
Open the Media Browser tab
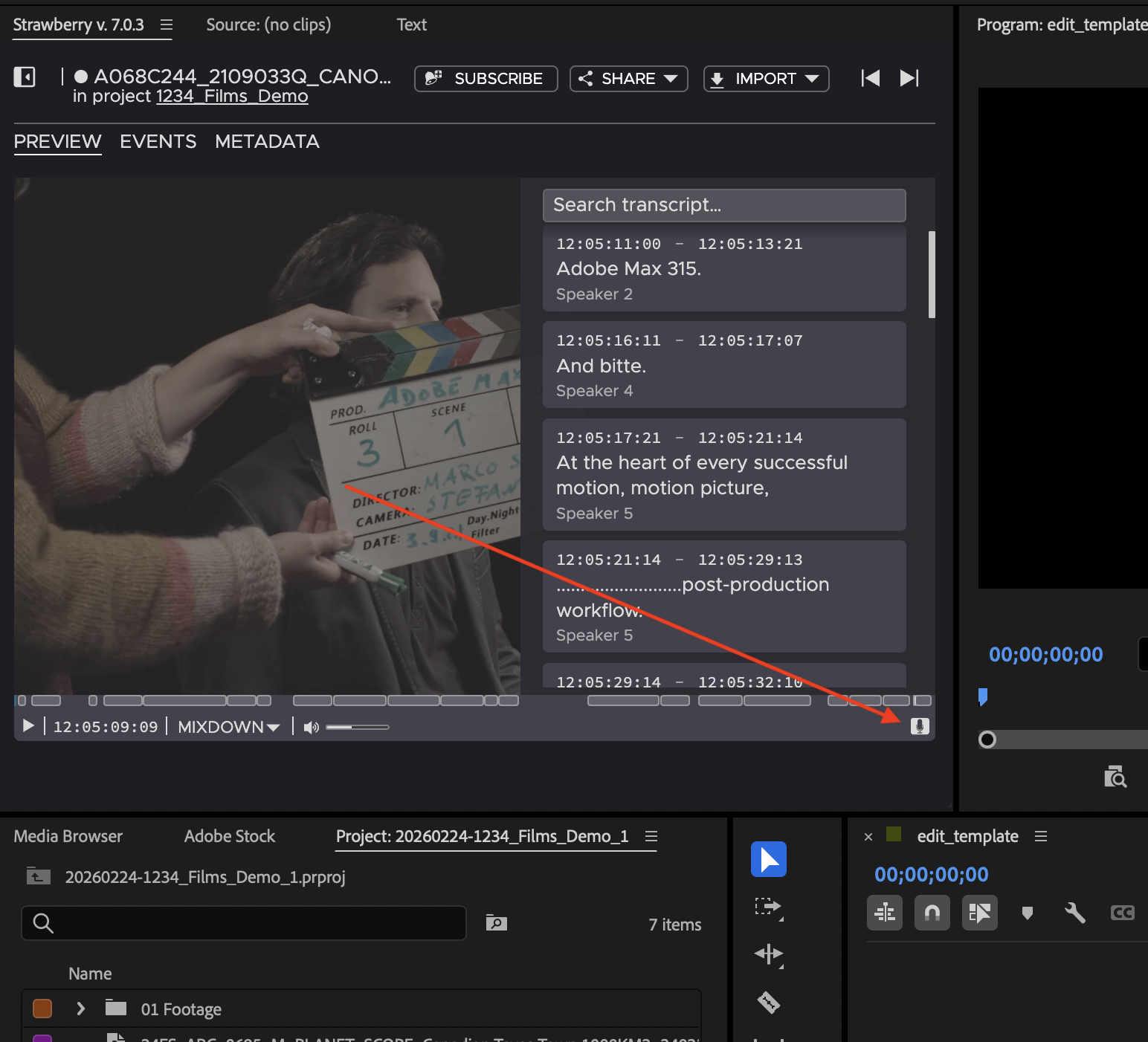(x=68, y=836)
